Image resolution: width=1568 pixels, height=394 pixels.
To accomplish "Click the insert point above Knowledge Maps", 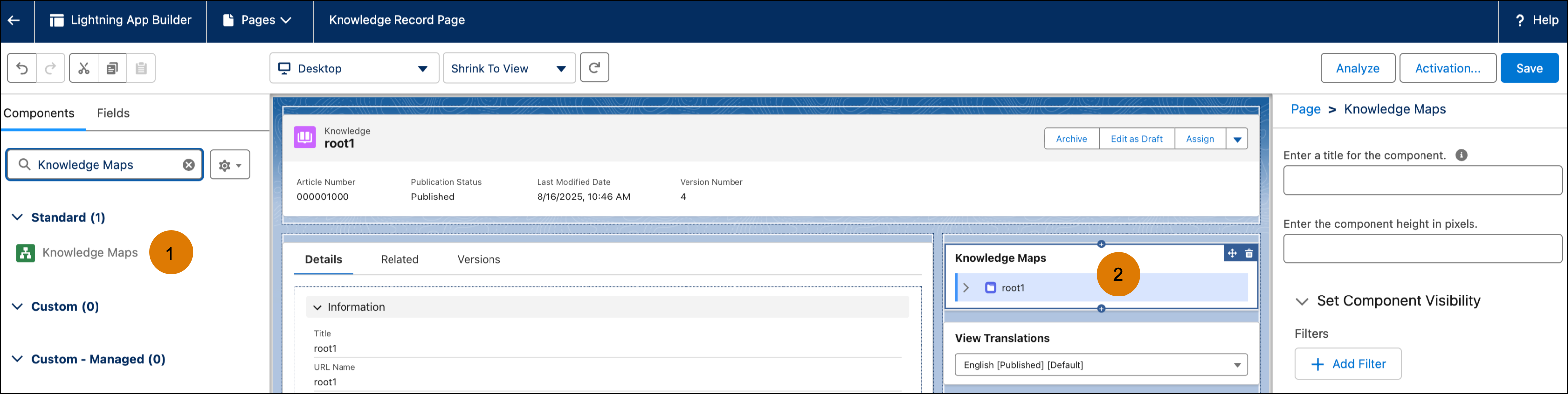I will (1101, 244).
